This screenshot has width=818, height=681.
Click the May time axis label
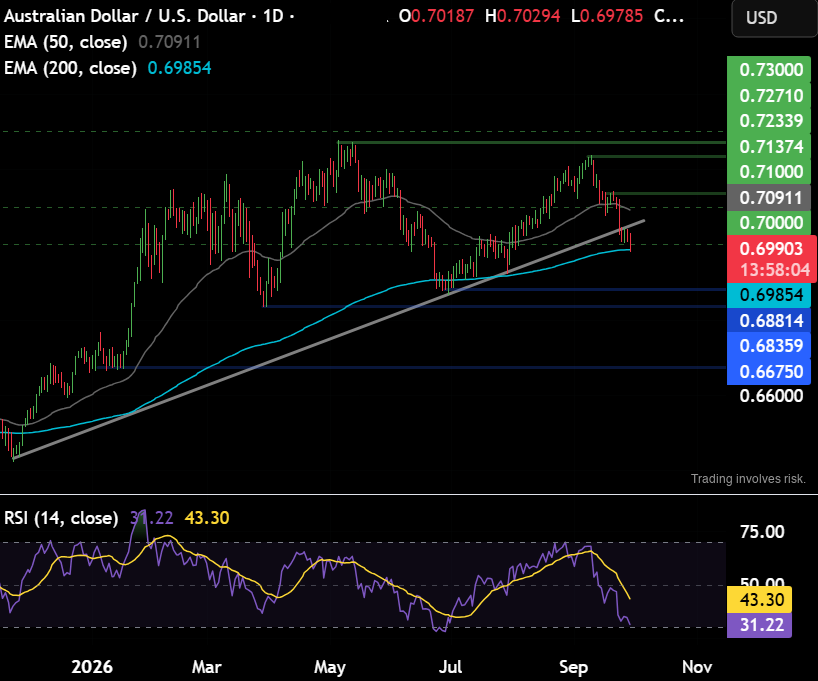tap(330, 666)
